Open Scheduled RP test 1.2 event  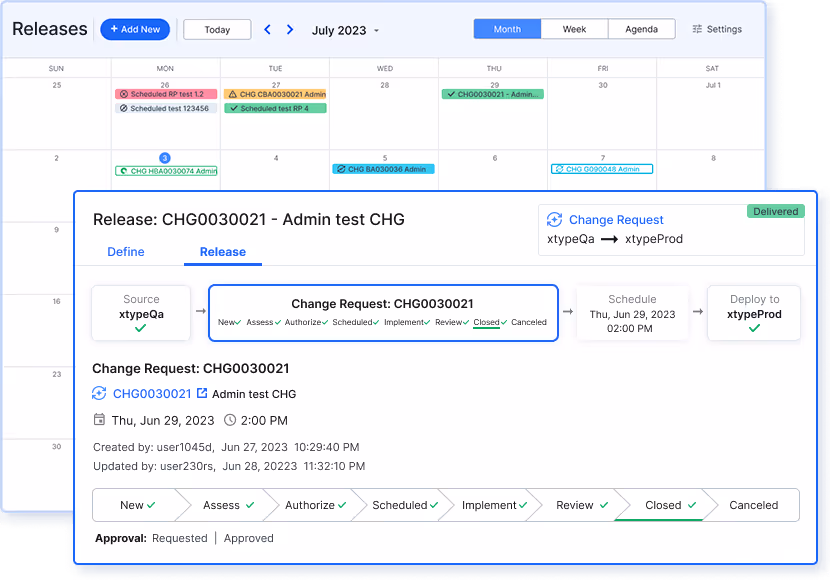166,94
